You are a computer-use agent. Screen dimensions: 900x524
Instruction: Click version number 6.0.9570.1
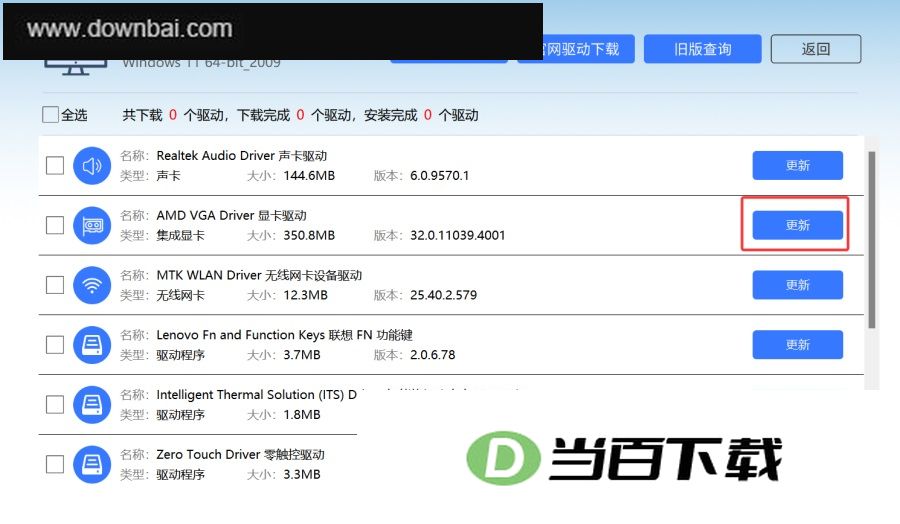(439, 176)
